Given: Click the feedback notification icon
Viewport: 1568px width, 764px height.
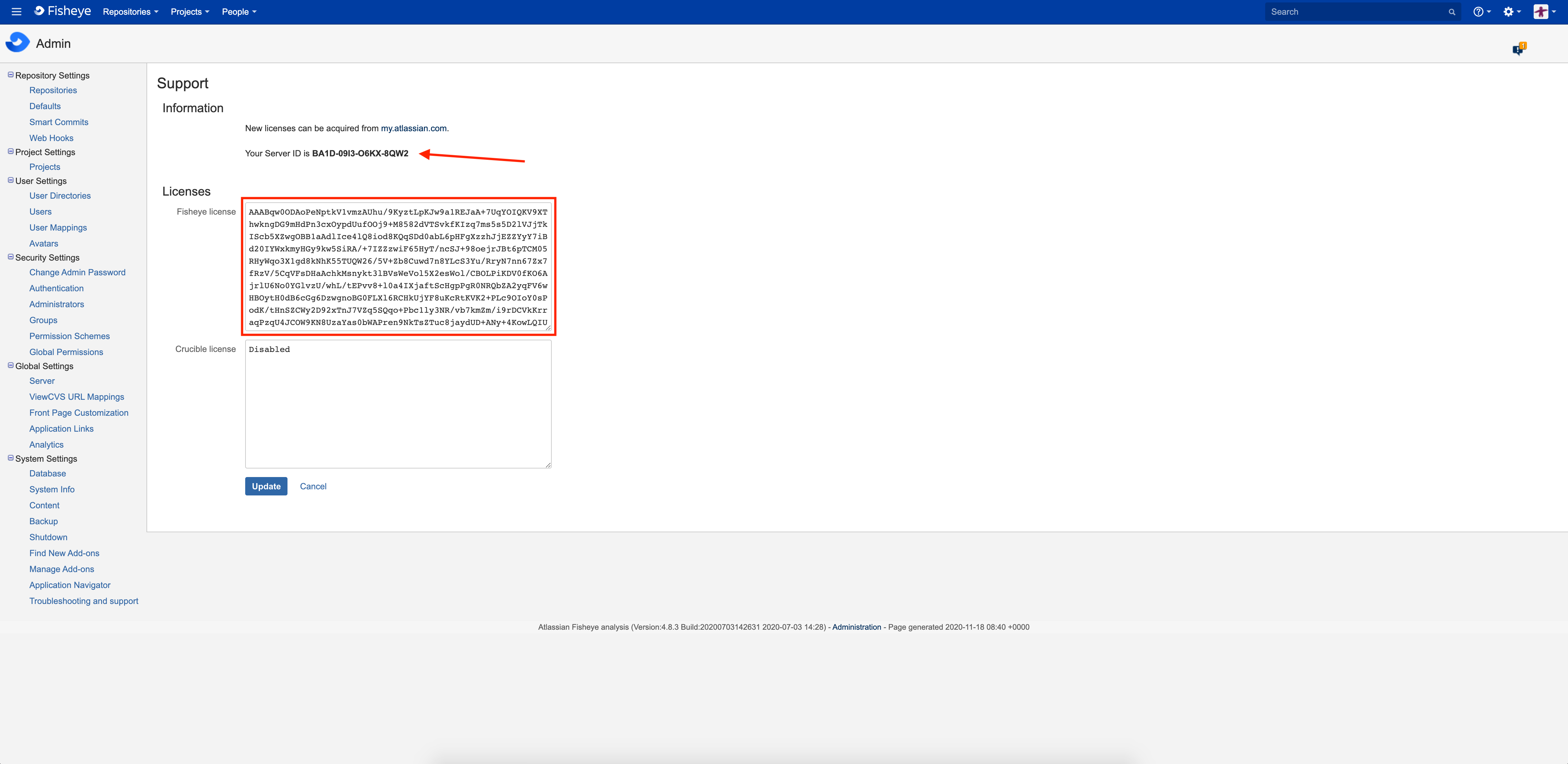Looking at the screenshot, I should tap(1519, 49).
